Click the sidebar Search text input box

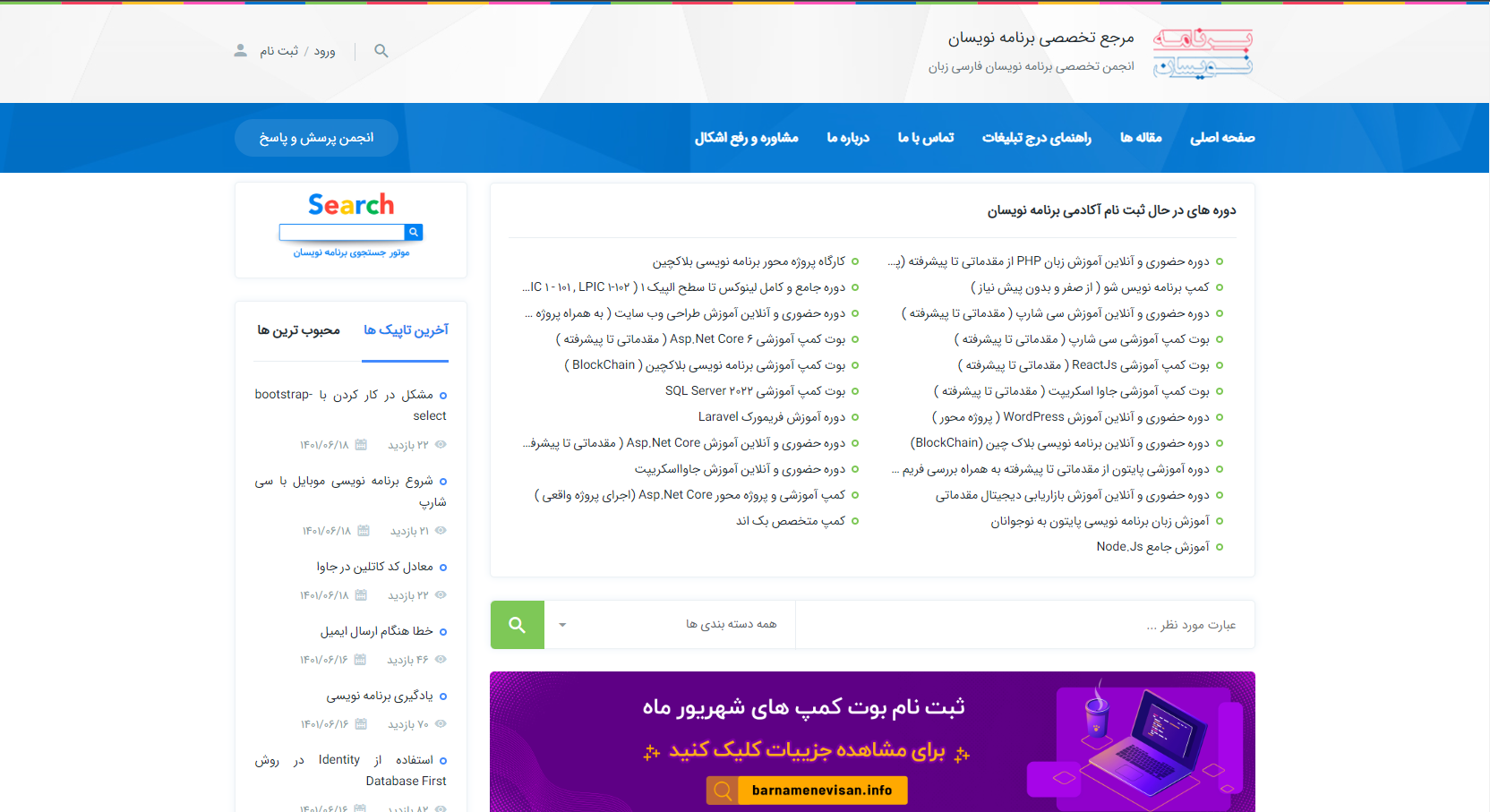click(x=341, y=232)
